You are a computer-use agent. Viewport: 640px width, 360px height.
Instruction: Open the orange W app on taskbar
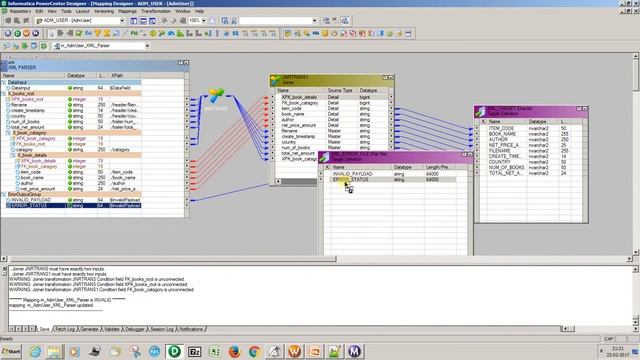click(294, 351)
